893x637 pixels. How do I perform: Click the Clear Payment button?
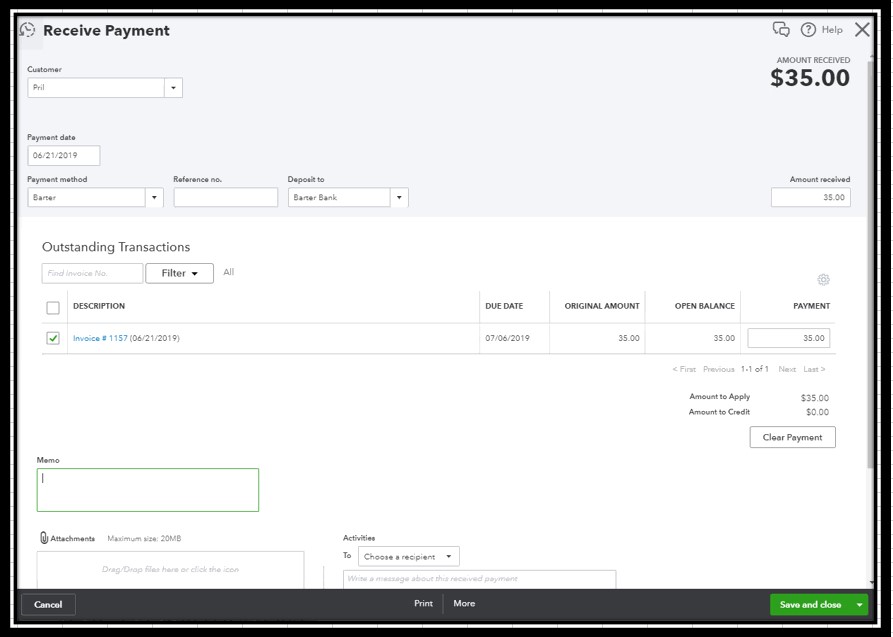[792, 437]
